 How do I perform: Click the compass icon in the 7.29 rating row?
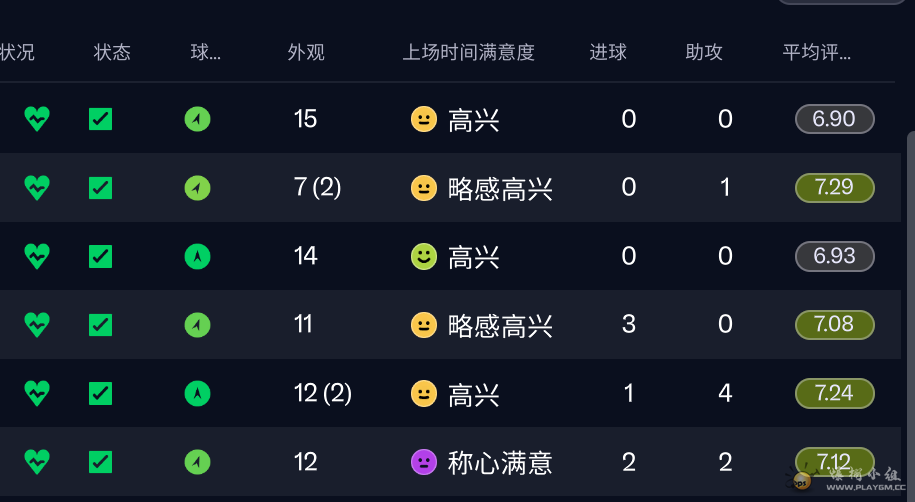198,187
